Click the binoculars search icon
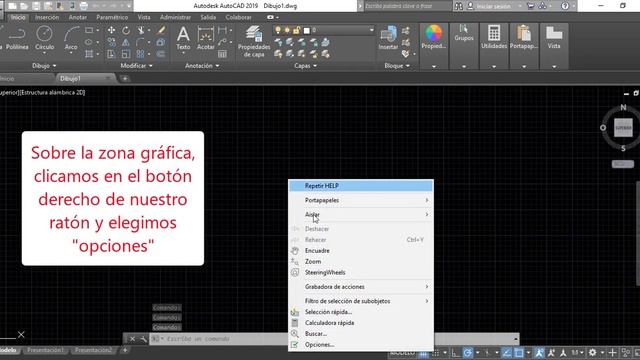640x360 pixels. point(458,6)
